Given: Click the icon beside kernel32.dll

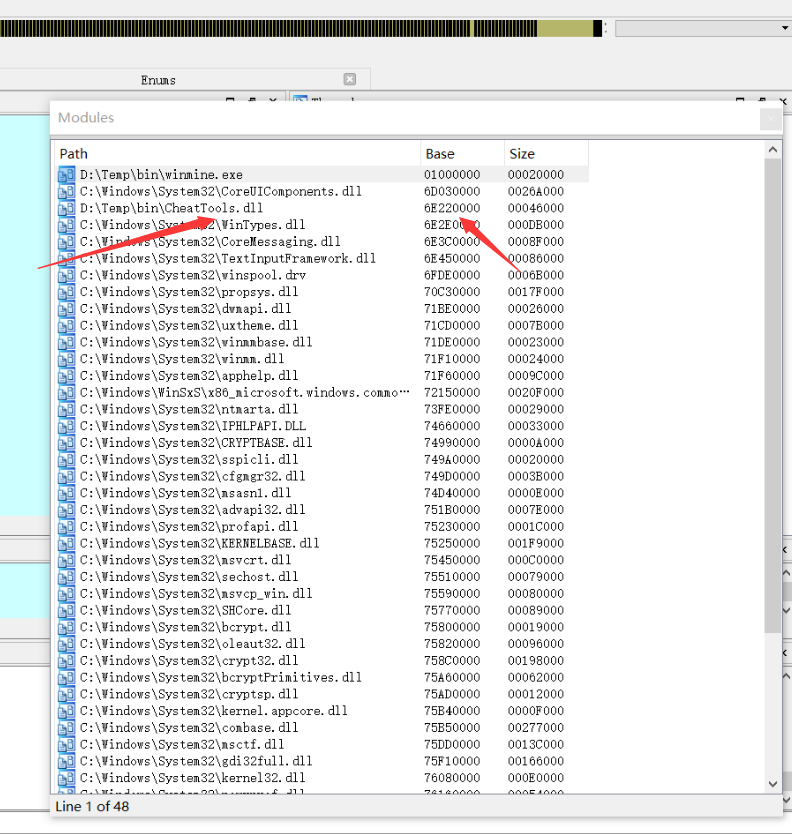Looking at the screenshot, I should click(x=67, y=777).
